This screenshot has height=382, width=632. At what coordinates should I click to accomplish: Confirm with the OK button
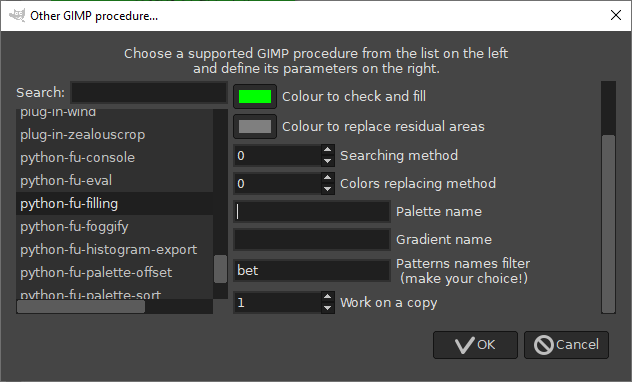[475, 345]
